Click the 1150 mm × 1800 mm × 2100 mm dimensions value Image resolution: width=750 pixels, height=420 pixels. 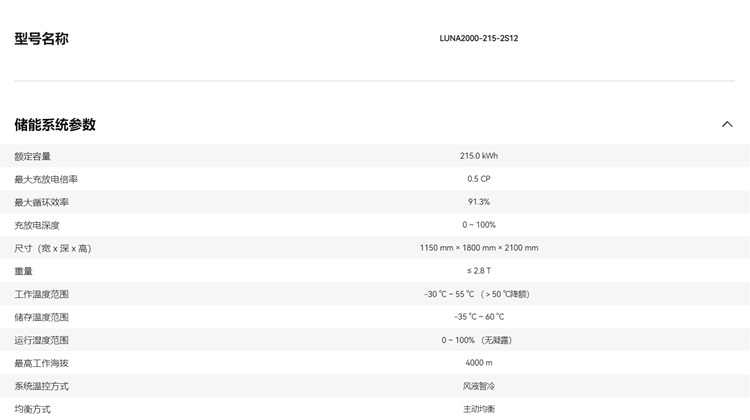[478, 248]
